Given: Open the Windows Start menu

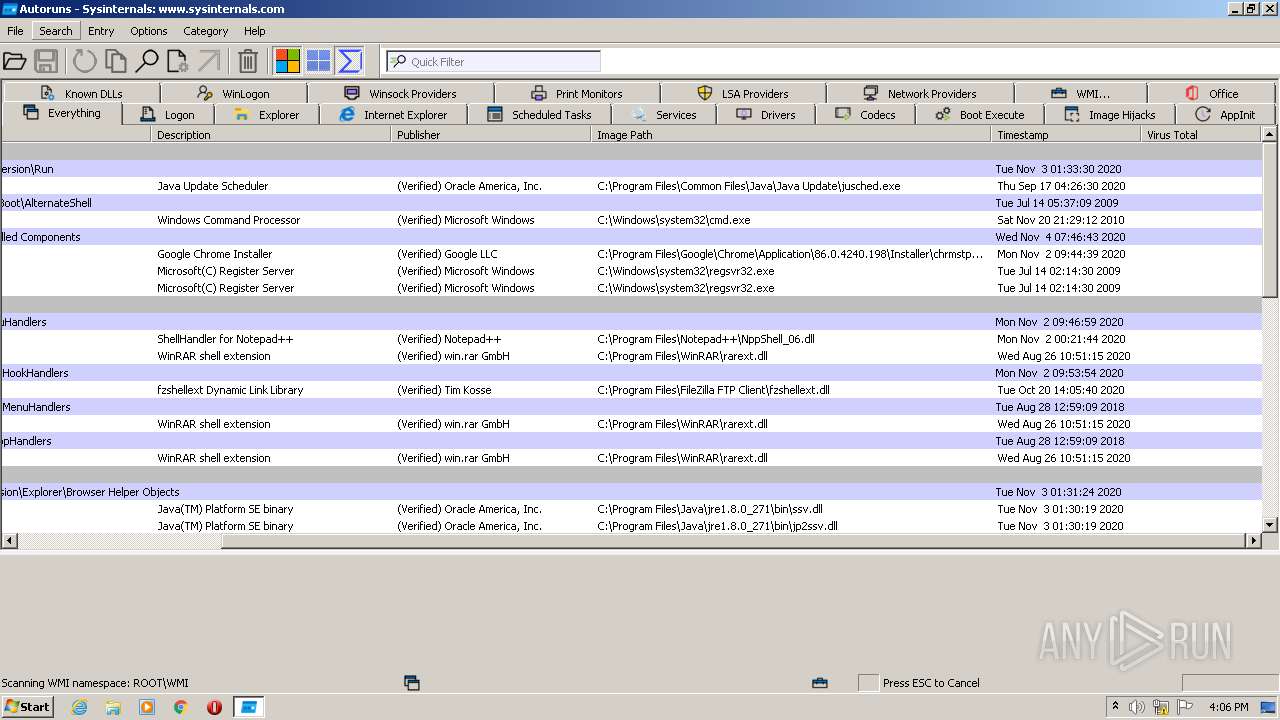Looking at the screenshot, I should [28, 706].
